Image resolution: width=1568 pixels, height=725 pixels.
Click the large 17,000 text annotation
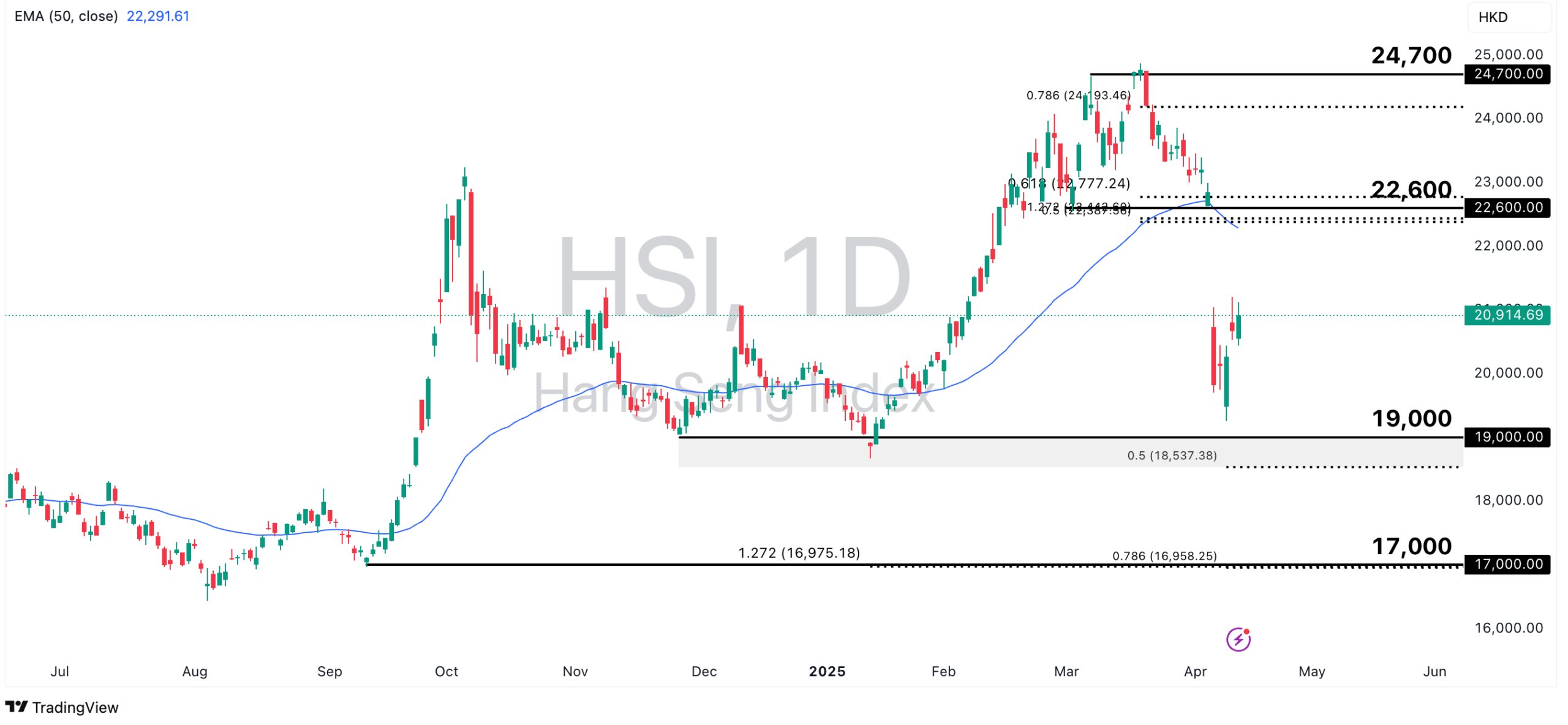[1411, 546]
